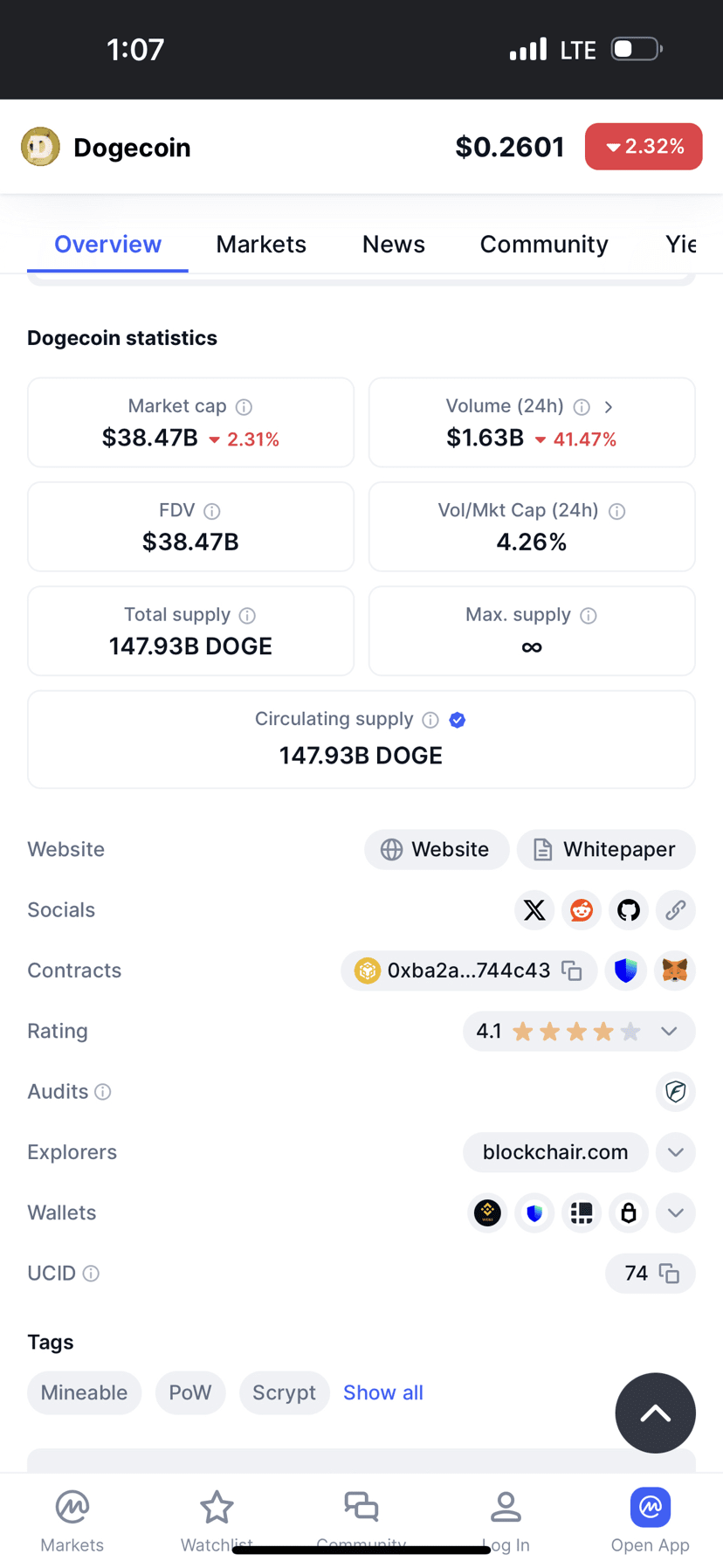723x1568 pixels.
Task: Switch to the Community tab
Action: pos(543,245)
